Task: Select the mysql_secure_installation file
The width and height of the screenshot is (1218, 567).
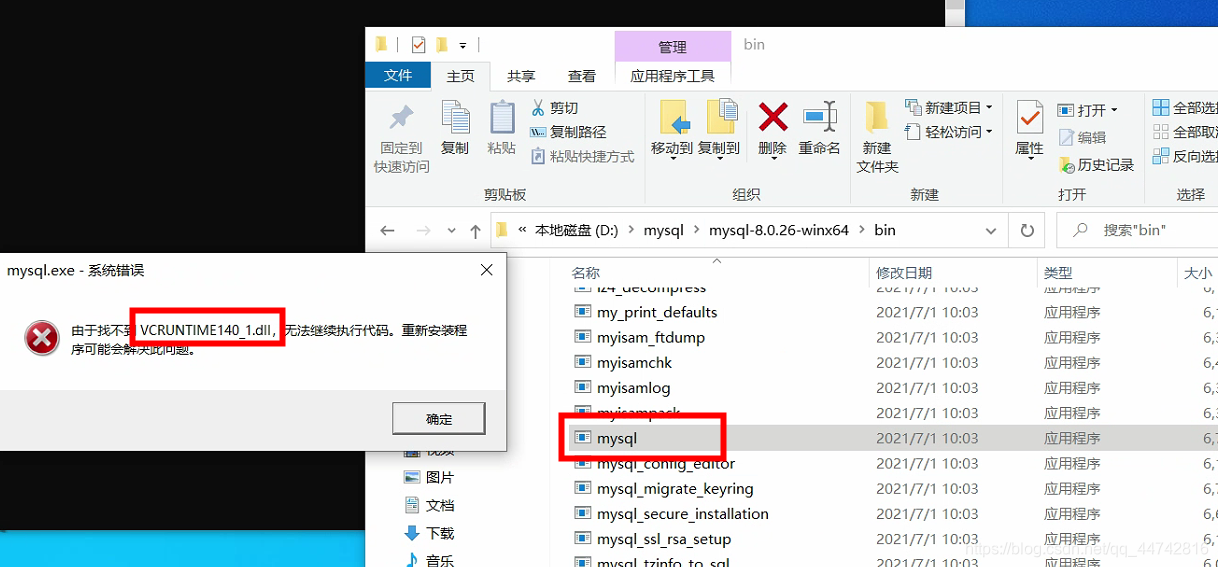Action: 683,514
